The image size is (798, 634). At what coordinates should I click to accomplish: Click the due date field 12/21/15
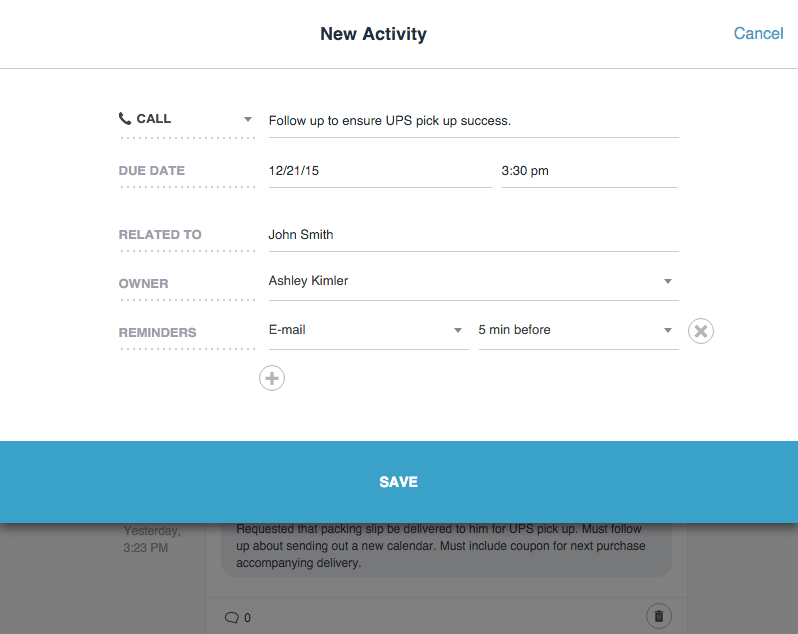coord(380,171)
